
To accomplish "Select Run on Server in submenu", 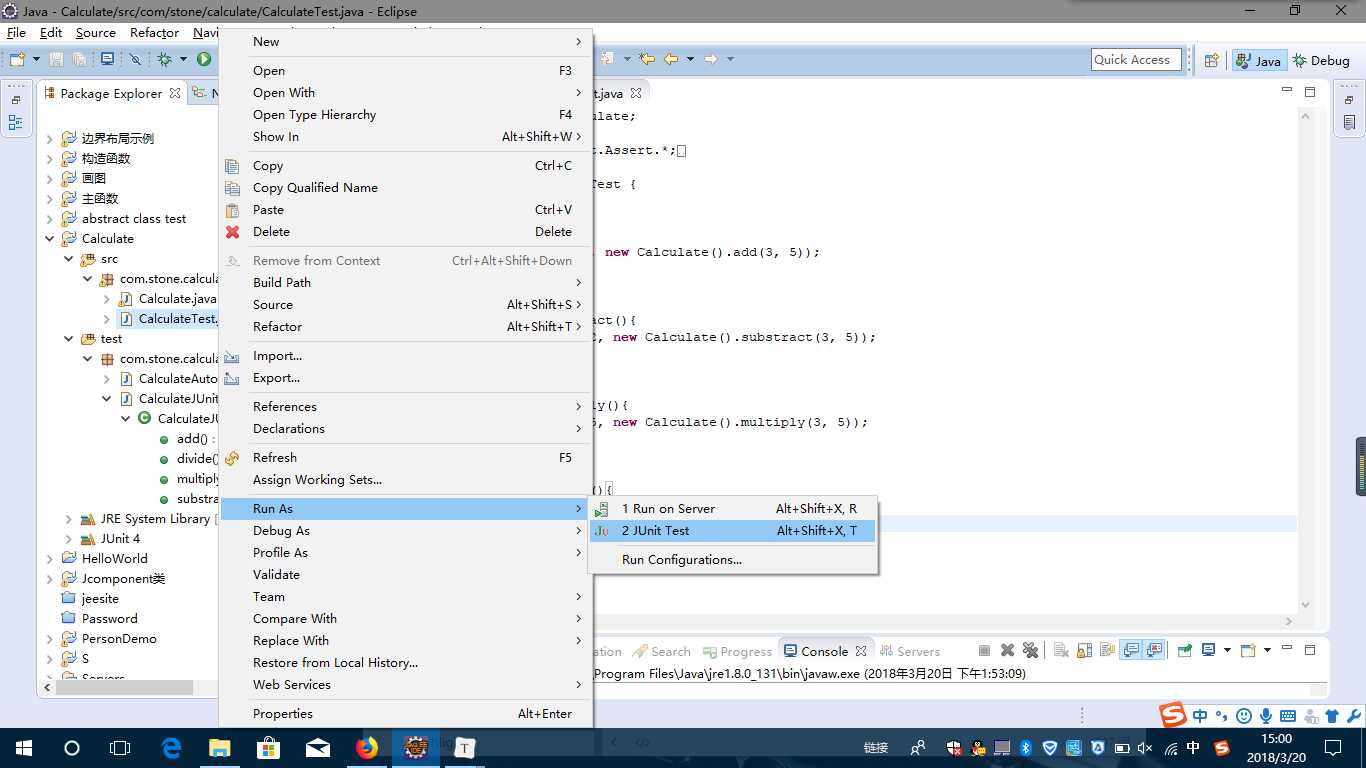I will click(x=732, y=509).
